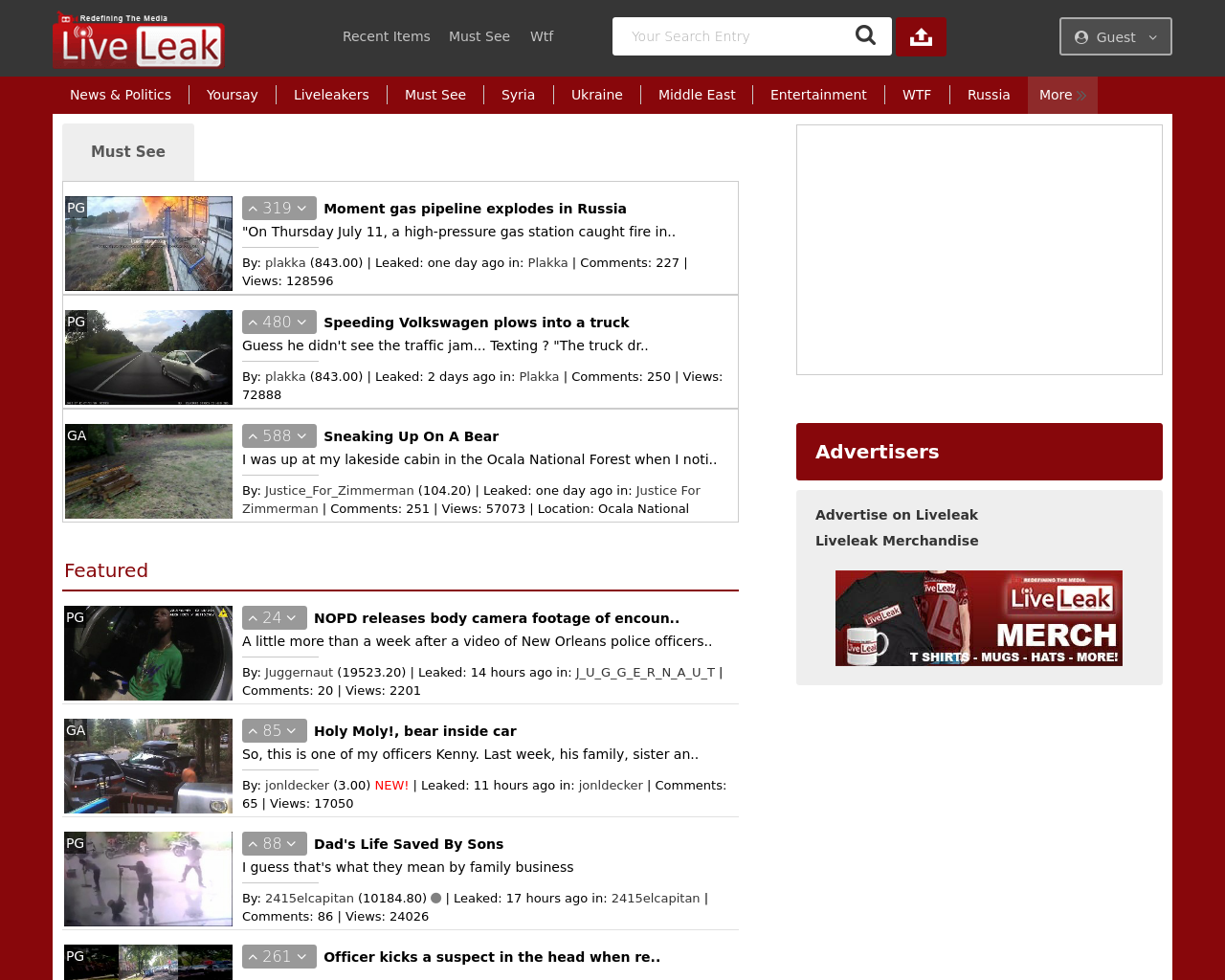Screen dimensions: 1225x980
Task: Open Sneaking Up On A Bear title
Action: pos(411,436)
